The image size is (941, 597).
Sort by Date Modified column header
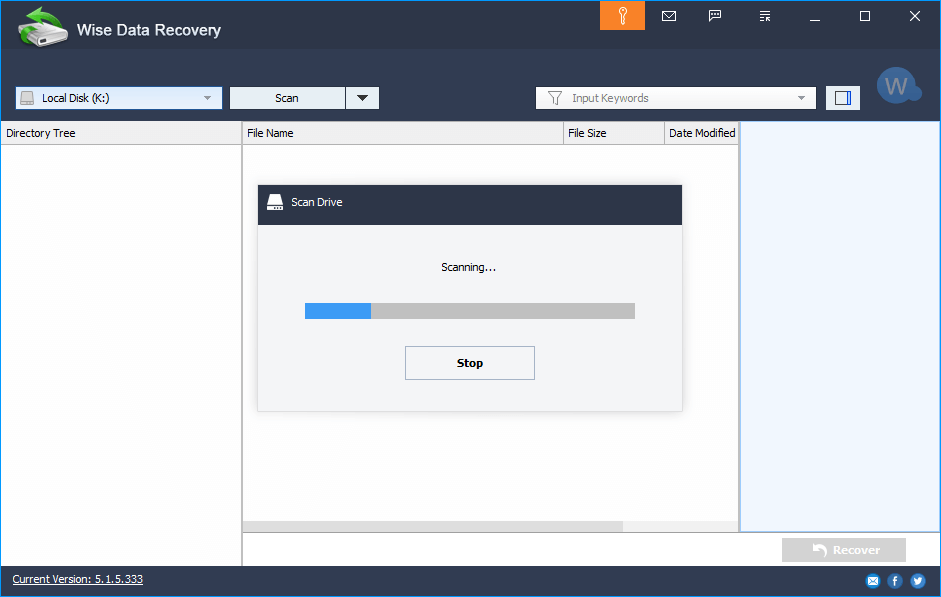pos(702,133)
